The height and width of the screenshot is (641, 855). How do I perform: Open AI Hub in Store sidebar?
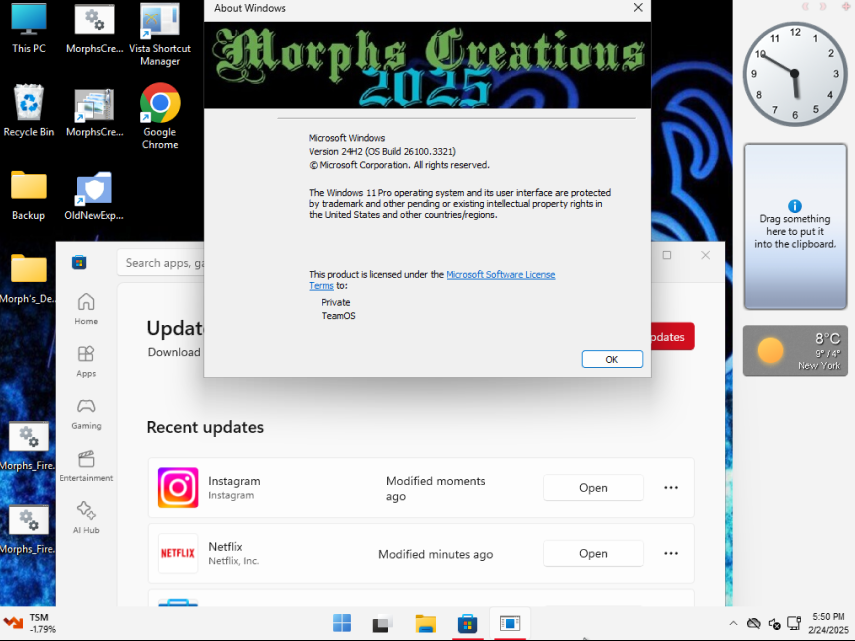pyautogui.click(x=86, y=518)
